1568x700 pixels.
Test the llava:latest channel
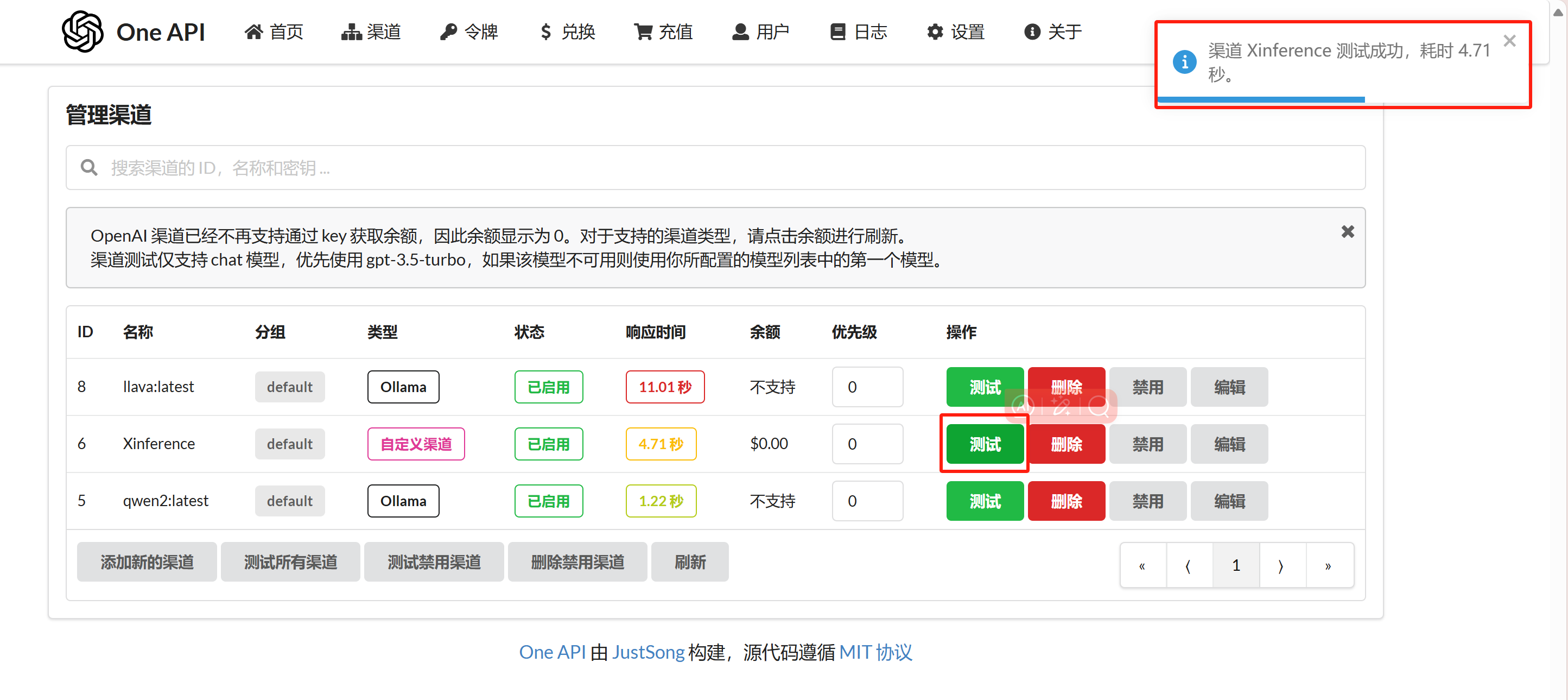tap(984, 387)
